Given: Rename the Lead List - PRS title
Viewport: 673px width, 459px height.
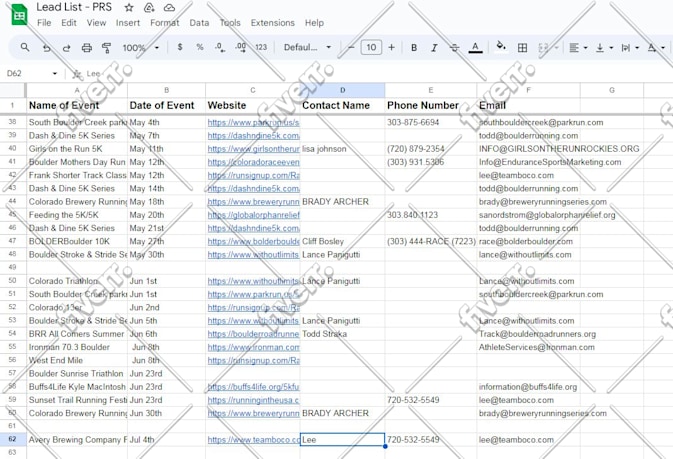Looking at the screenshot, I should (x=74, y=7).
